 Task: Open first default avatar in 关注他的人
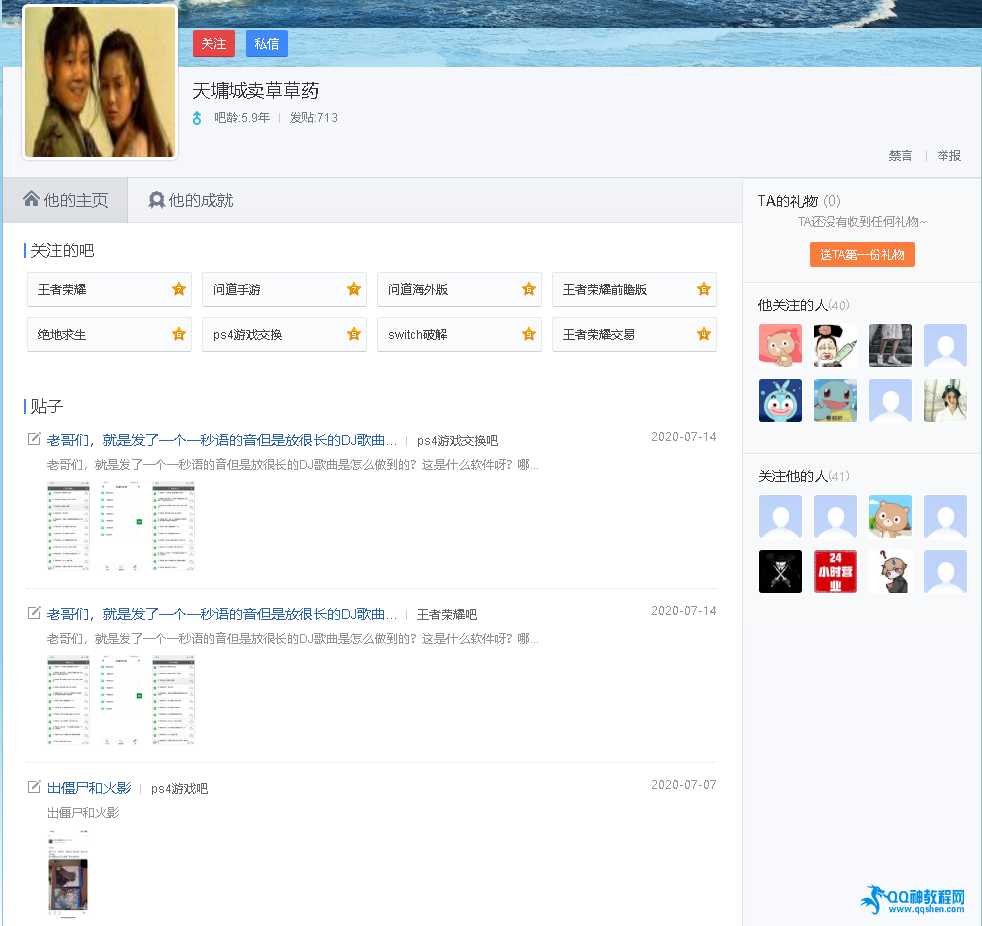coord(780,517)
